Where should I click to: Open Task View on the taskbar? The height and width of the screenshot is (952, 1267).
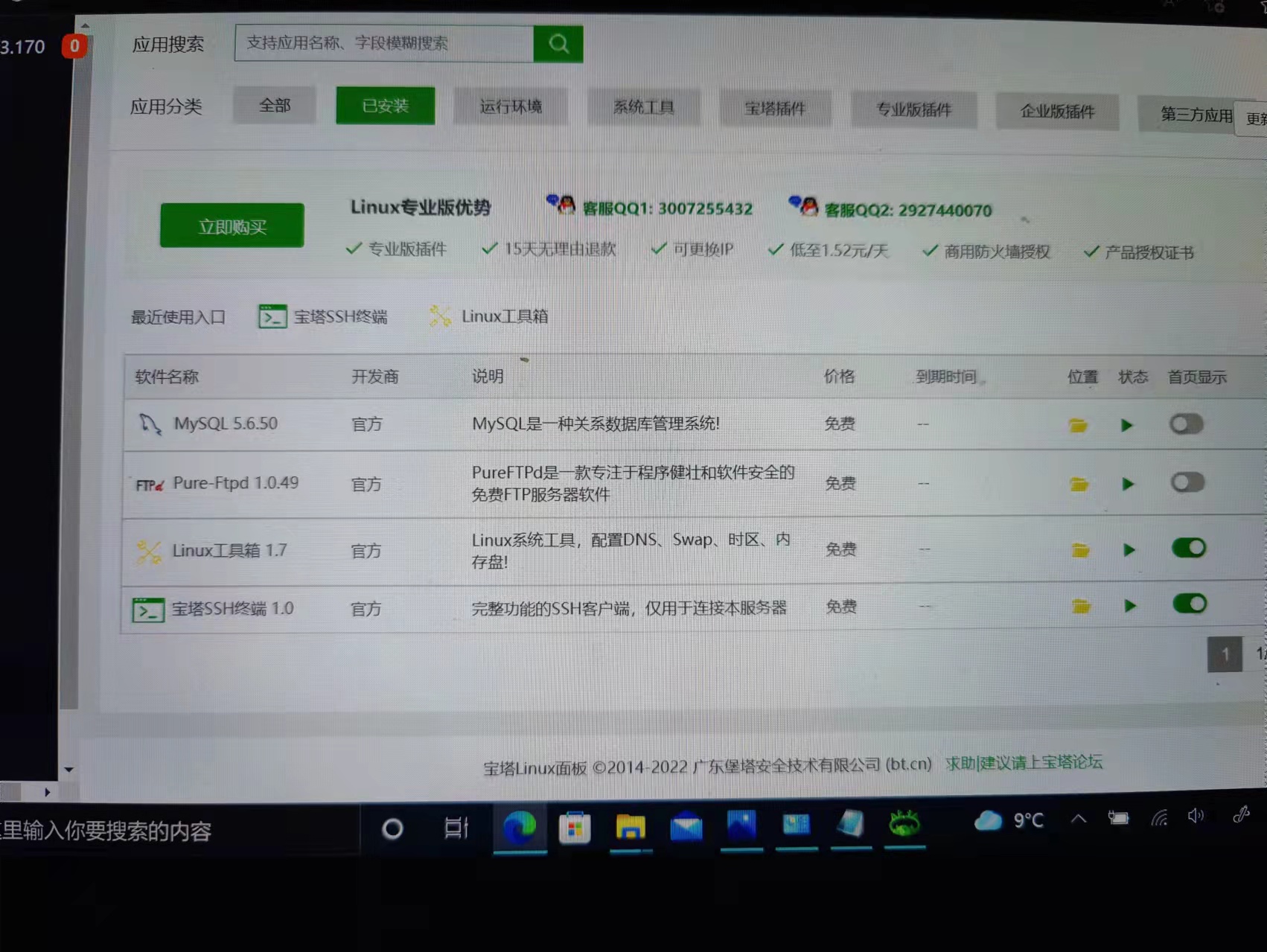click(456, 828)
